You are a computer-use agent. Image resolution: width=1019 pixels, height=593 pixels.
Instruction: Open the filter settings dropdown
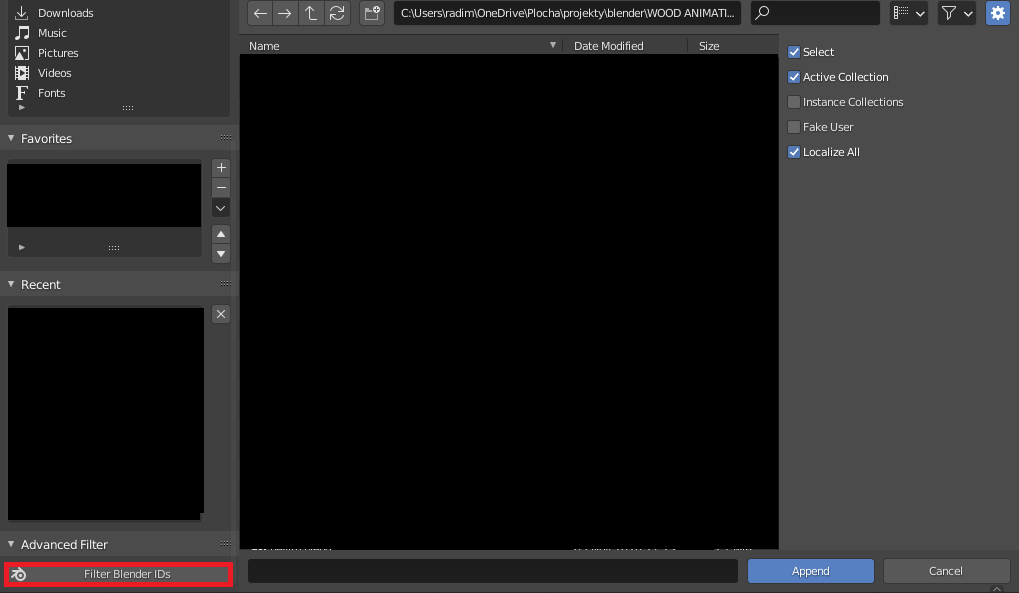click(957, 13)
